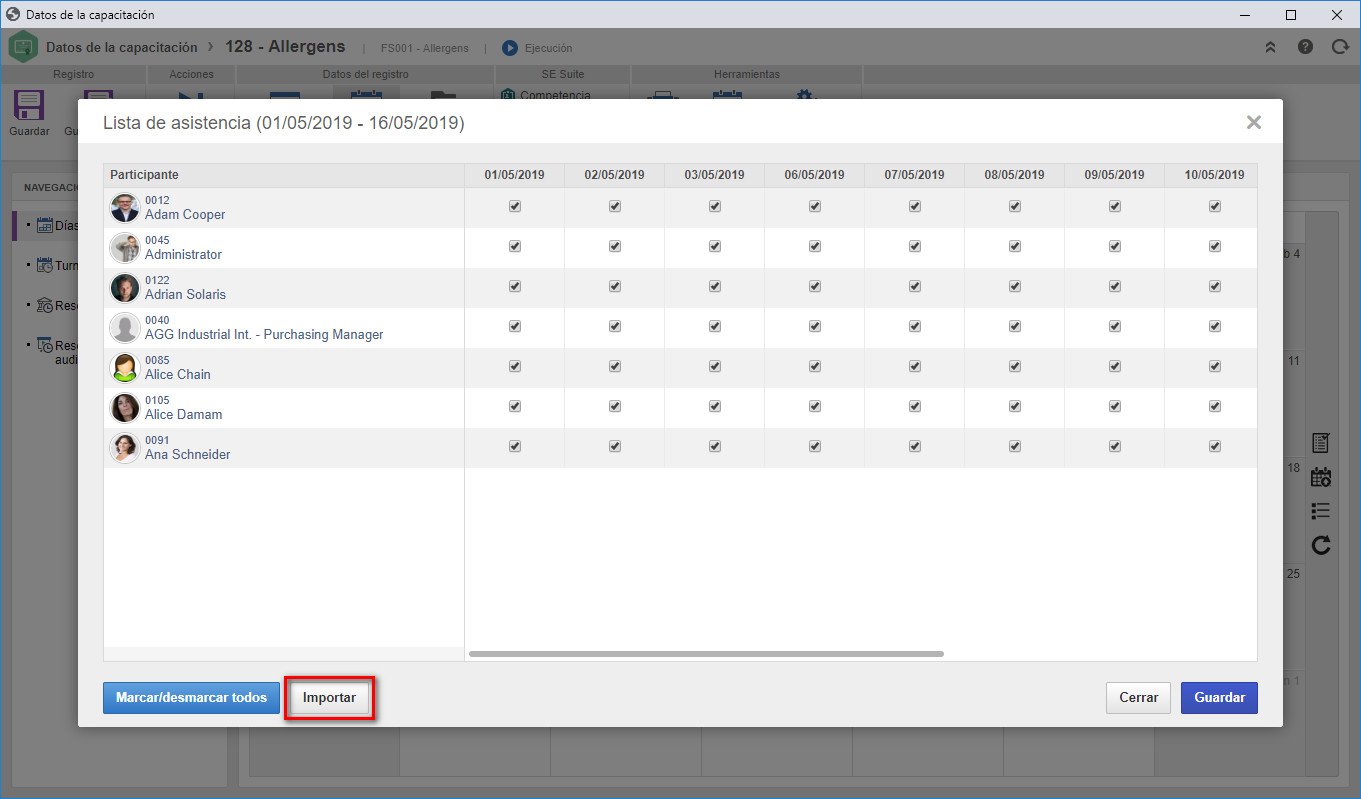Click the refresh icon in top header
Viewport: 1361px width, 799px height.
click(x=1340, y=47)
